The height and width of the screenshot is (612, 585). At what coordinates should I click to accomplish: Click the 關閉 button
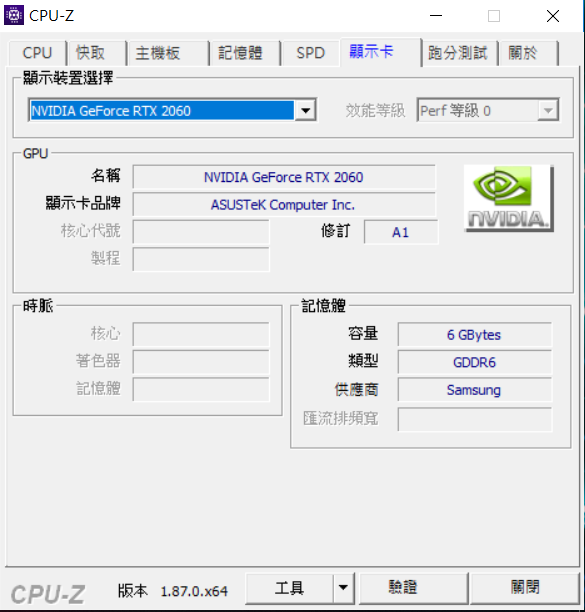pos(525,588)
